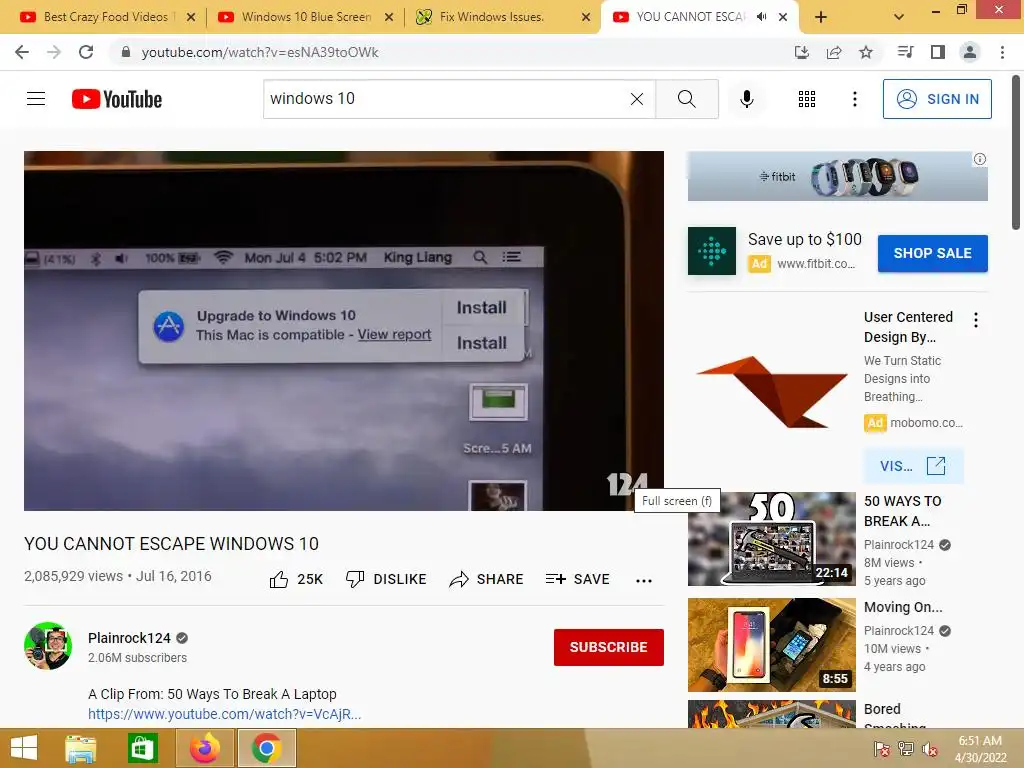Click the padlock site info icon

click(126, 52)
